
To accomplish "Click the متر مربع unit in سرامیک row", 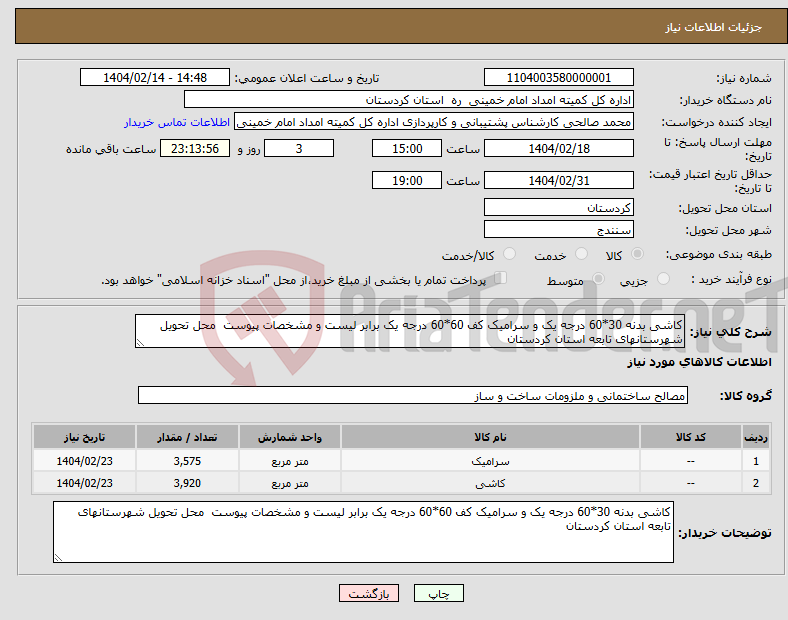I will 289,461.
